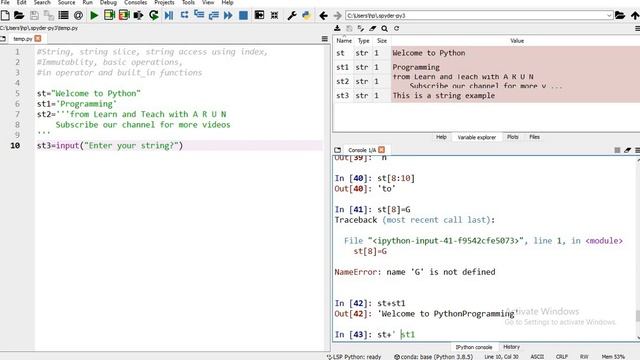Switch to the Help pane tab
This screenshot has height=360, width=640.
[x=441, y=137]
